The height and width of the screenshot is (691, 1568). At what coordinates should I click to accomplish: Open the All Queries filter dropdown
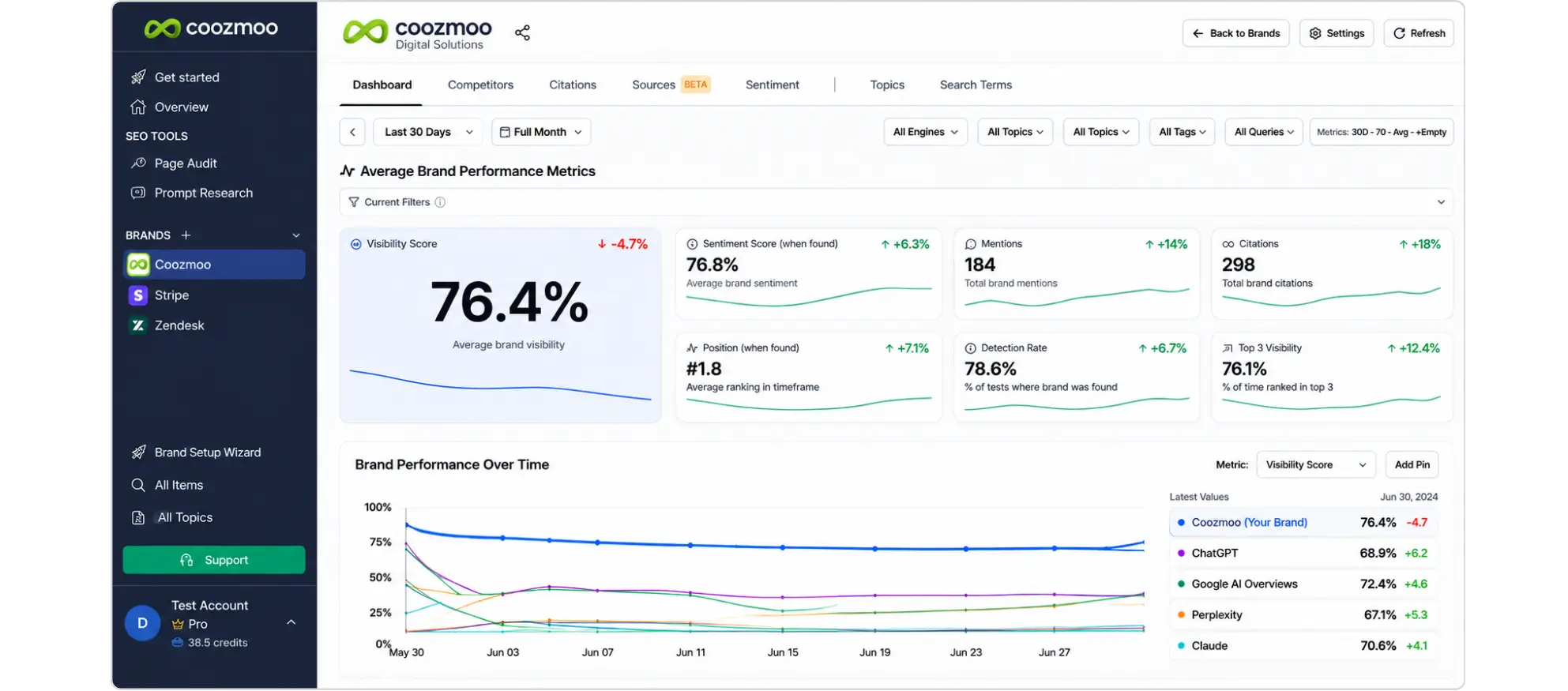point(1264,132)
